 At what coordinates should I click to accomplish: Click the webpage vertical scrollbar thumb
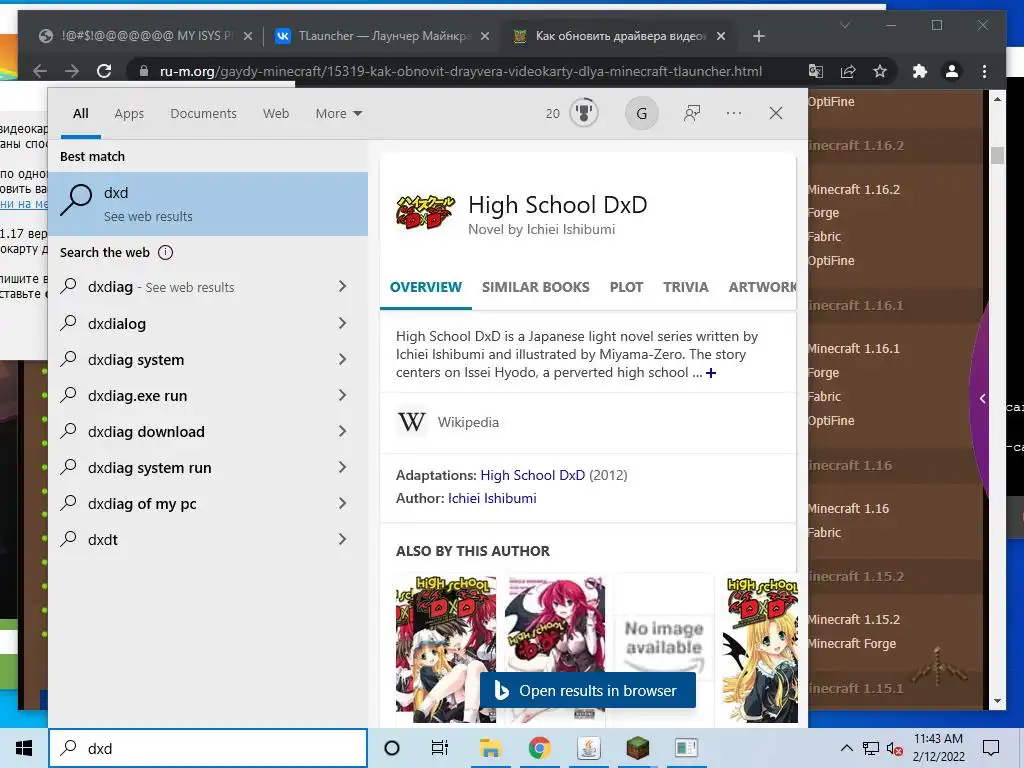point(997,155)
